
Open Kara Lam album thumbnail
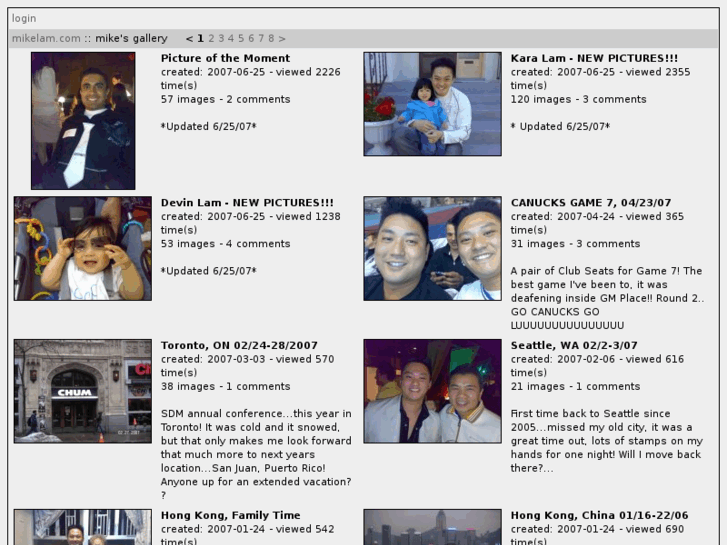(433, 104)
